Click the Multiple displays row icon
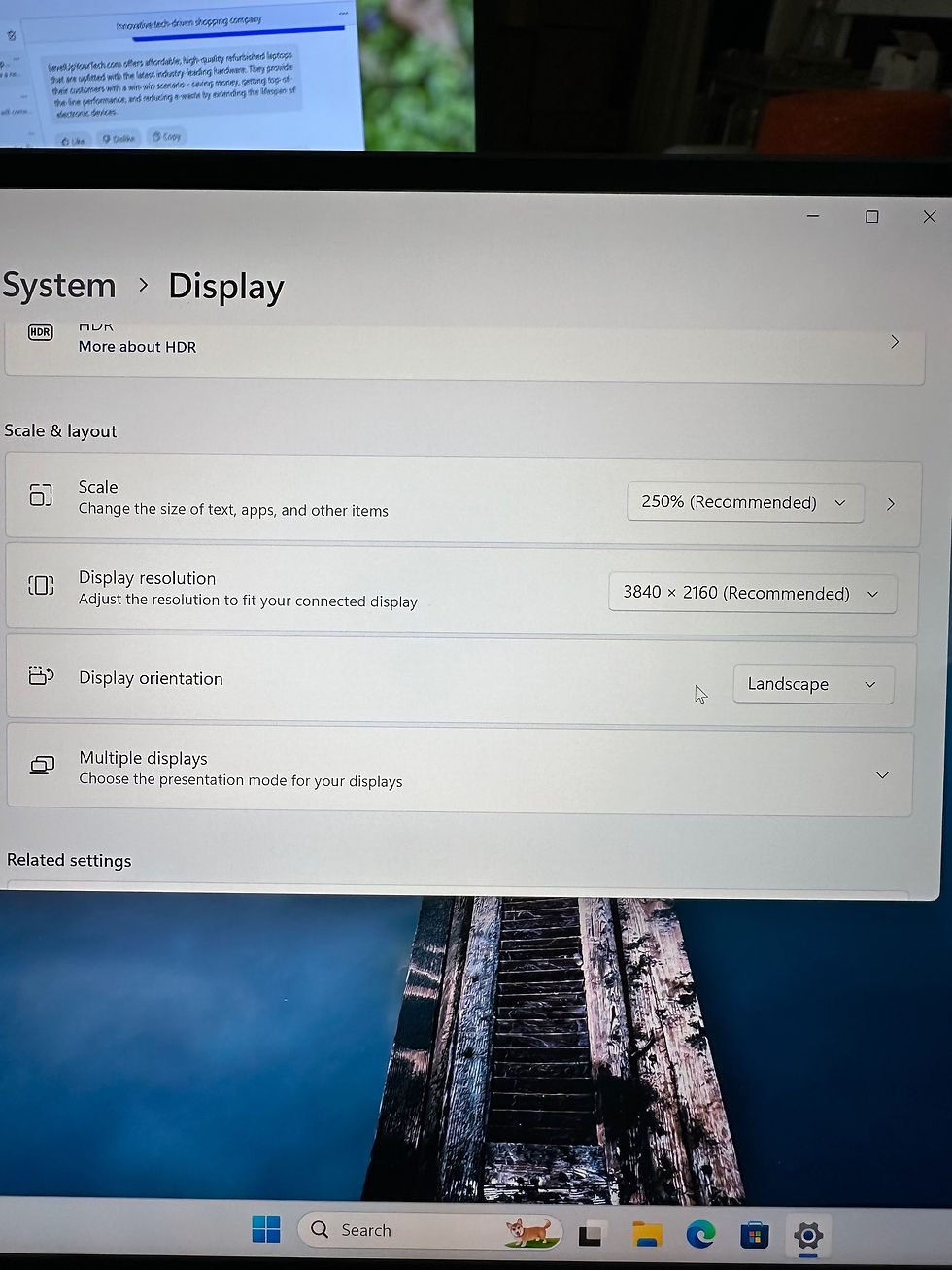952x1270 pixels. 42,766
